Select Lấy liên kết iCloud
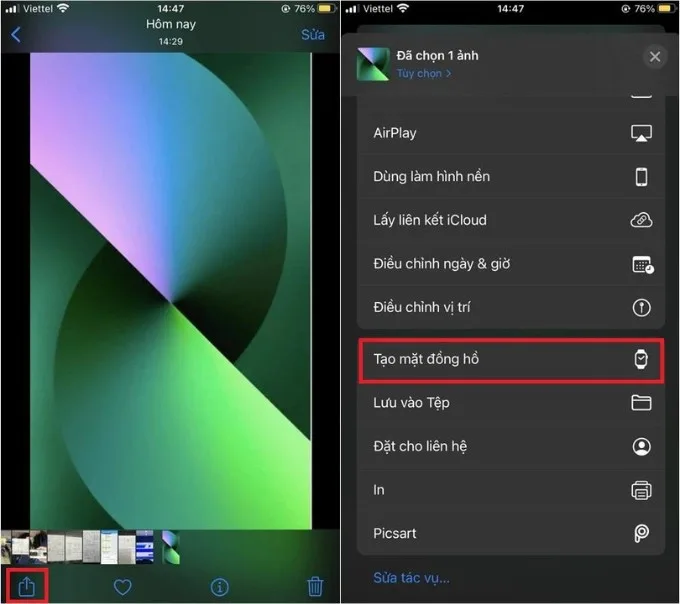The image size is (680, 604). click(x=510, y=220)
